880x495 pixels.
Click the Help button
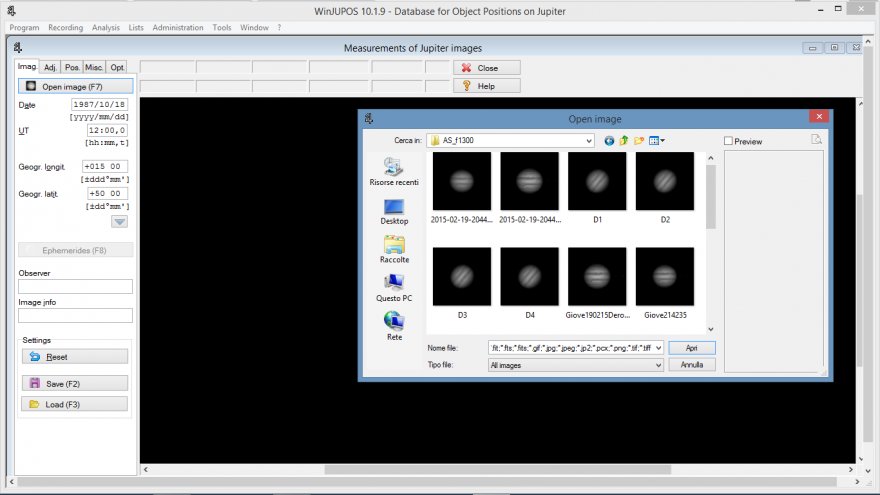[x=487, y=86]
